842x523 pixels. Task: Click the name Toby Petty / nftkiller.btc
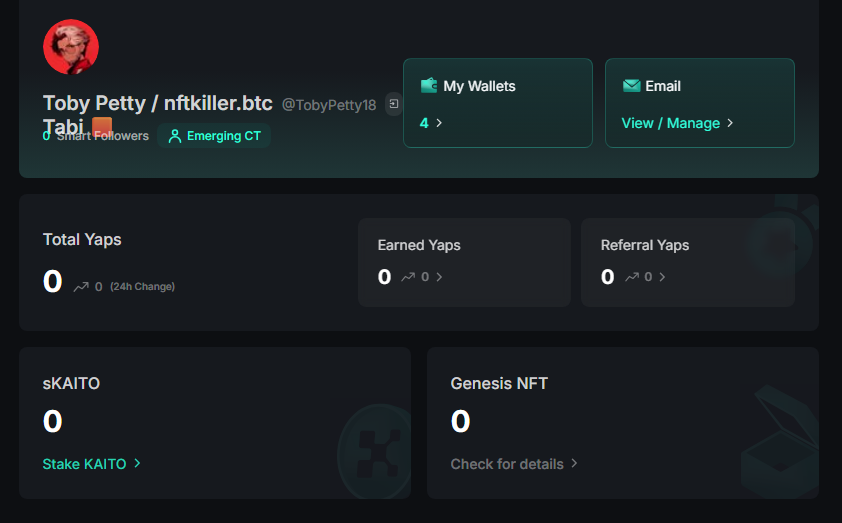[157, 103]
